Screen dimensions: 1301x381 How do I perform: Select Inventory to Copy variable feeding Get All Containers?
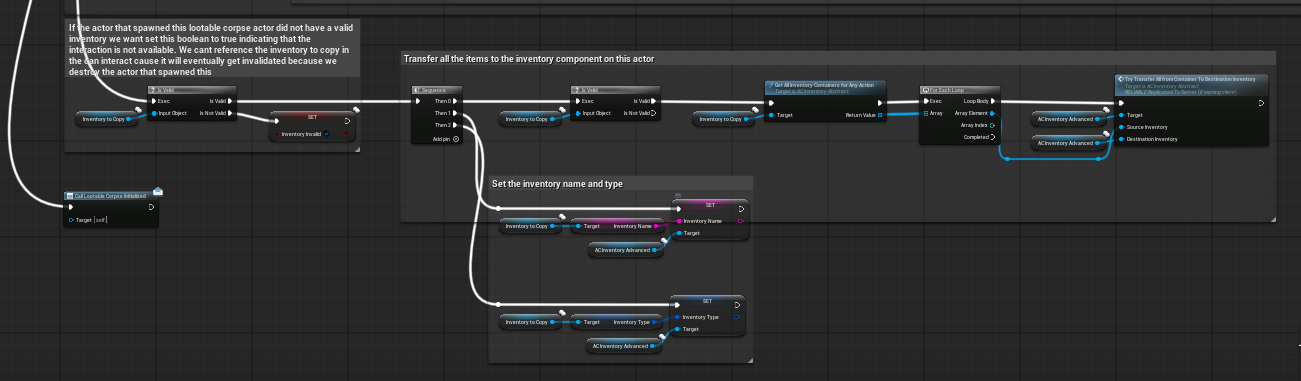point(723,119)
